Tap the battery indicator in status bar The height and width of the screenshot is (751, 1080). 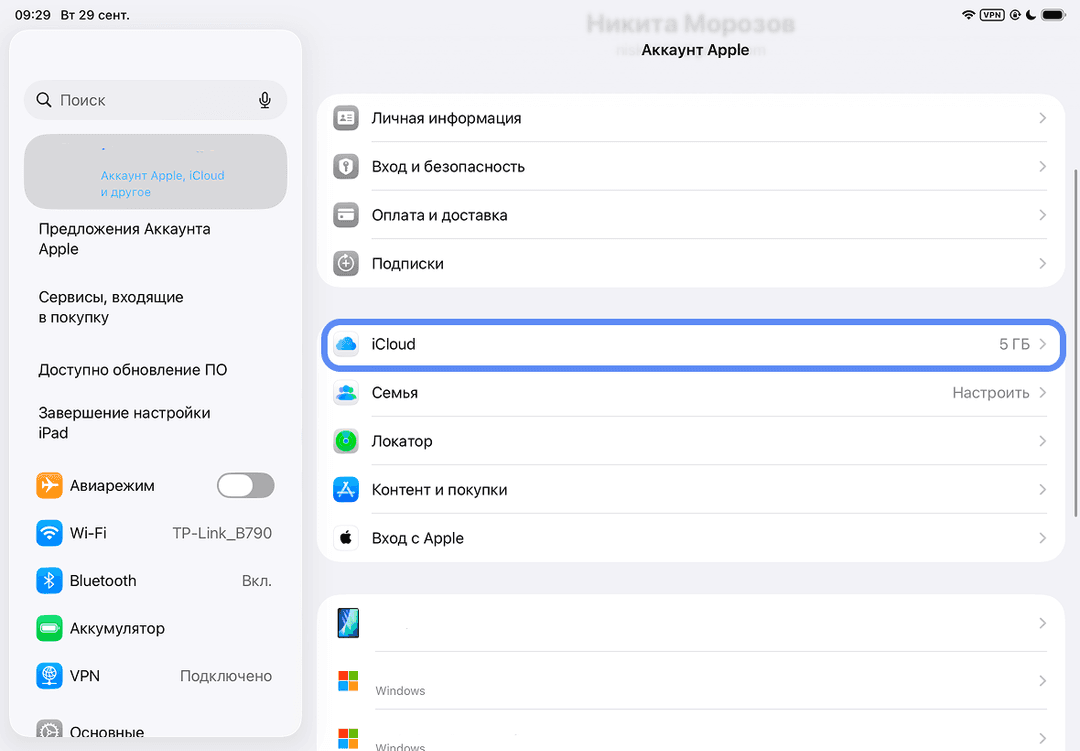coord(1053,14)
